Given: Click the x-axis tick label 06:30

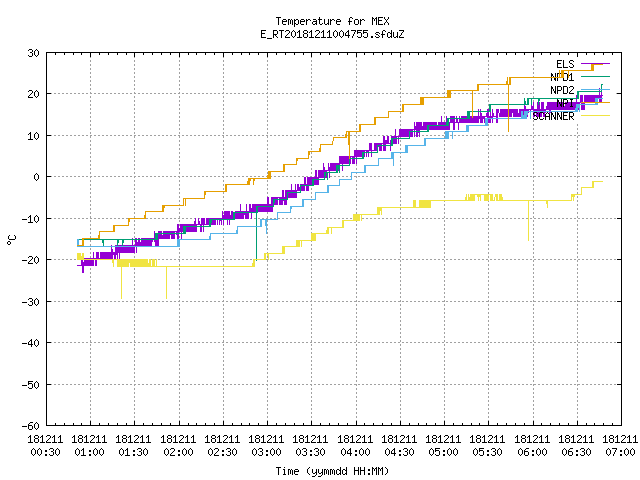Looking at the screenshot, I should click(577, 453).
